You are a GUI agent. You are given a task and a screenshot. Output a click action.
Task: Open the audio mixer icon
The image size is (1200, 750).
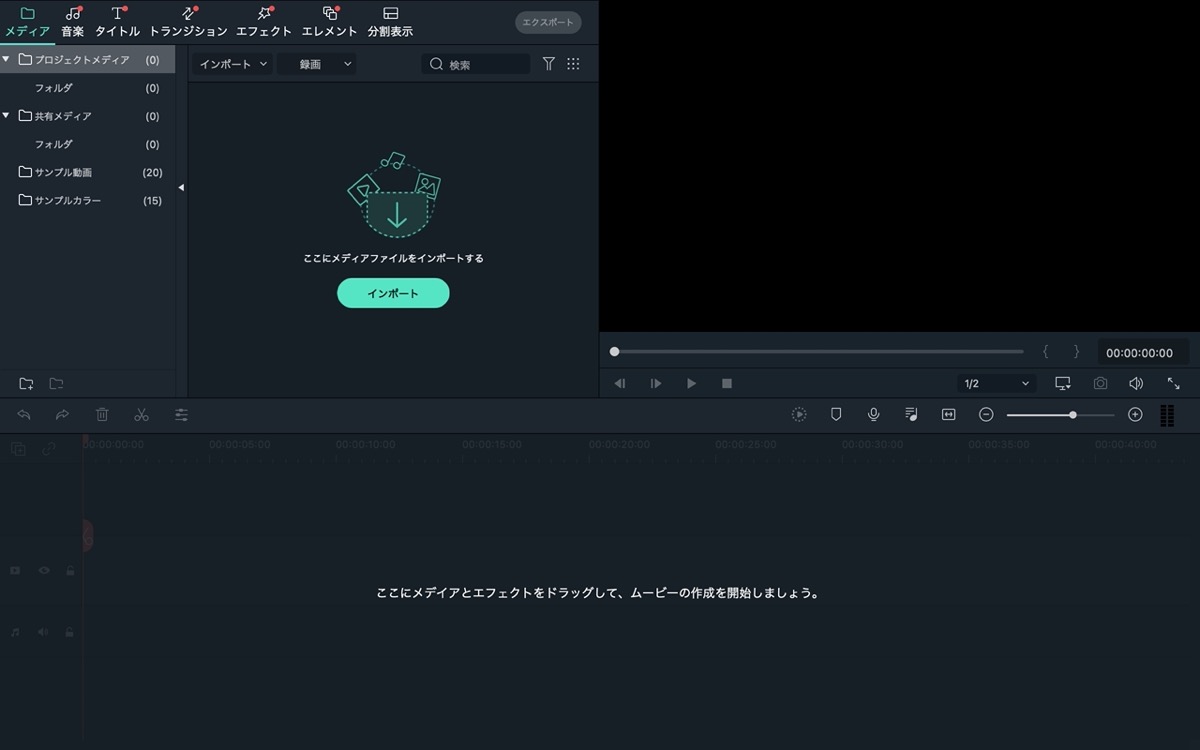(911, 414)
